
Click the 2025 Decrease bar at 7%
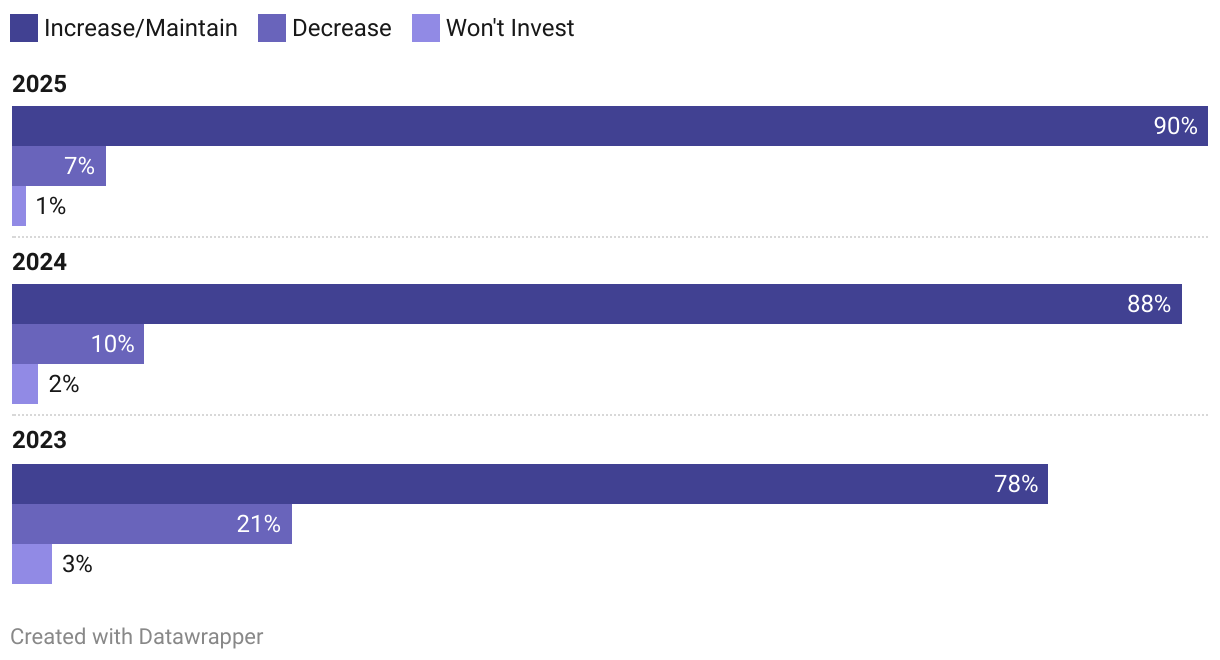click(x=59, y=166)
